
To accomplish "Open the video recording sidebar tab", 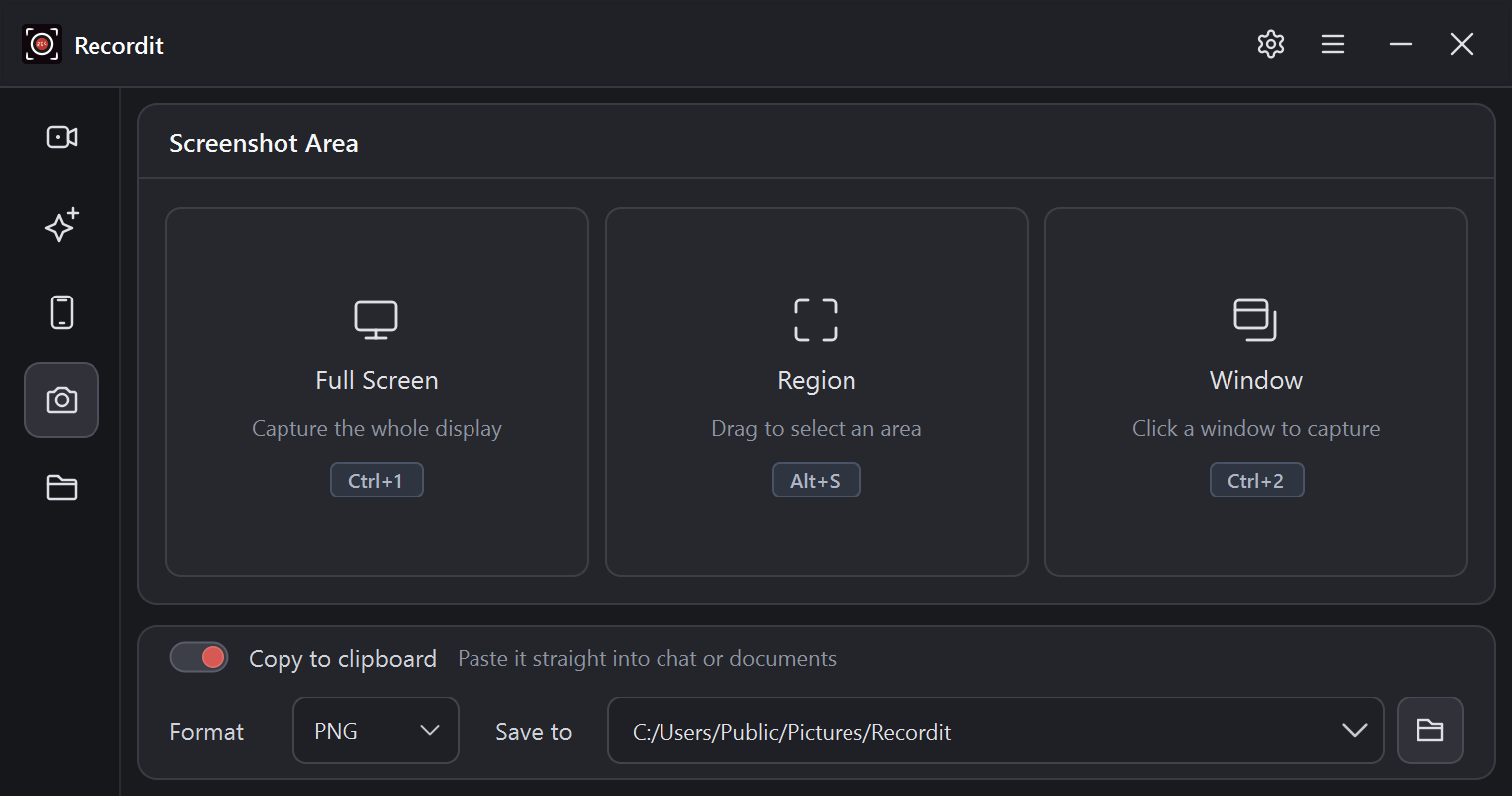I will pyautogui.click(x=62, y=137).
